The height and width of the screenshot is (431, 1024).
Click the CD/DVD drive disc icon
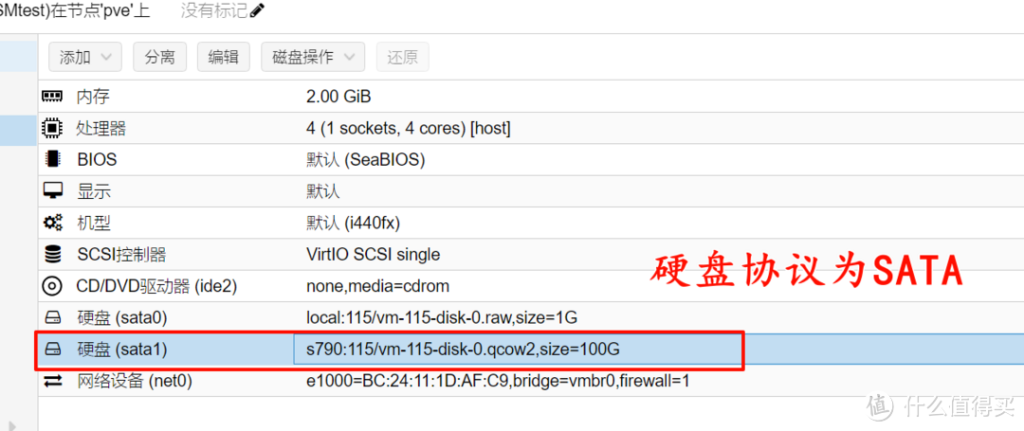coord(52,286)
